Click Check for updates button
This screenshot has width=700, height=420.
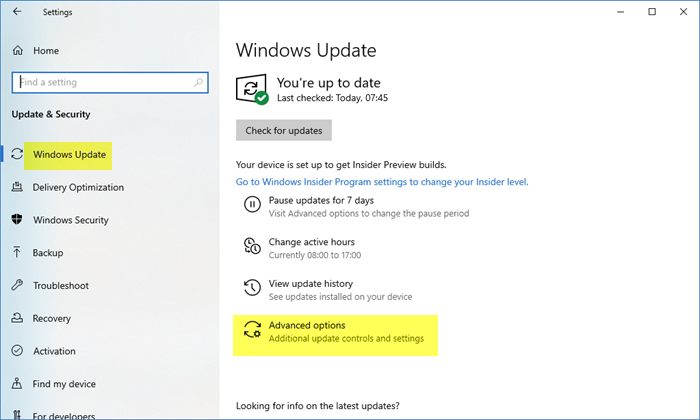pyautogui.click(x=283, y=130)
